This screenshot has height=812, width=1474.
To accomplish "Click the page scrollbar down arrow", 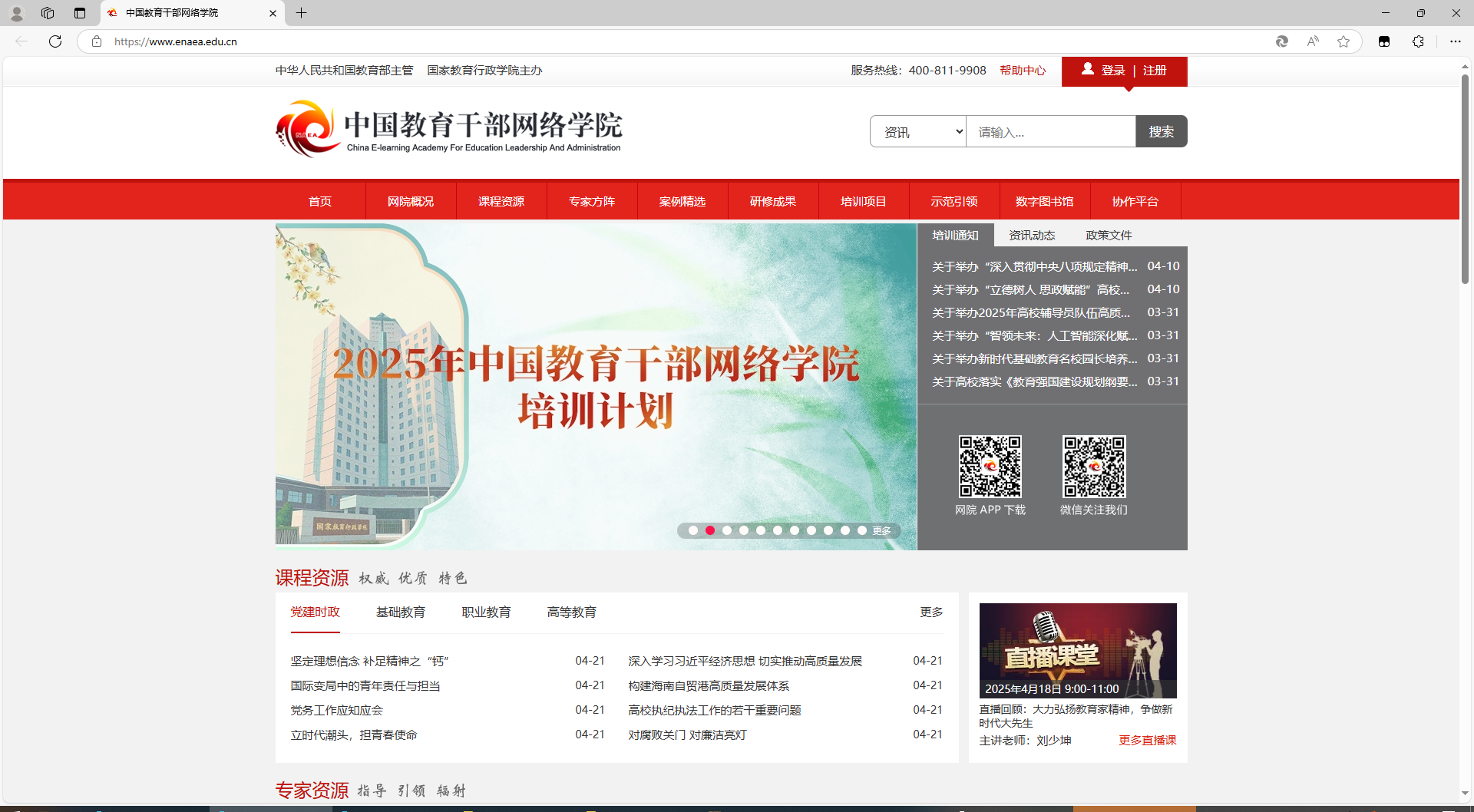I will point(1465,793).
